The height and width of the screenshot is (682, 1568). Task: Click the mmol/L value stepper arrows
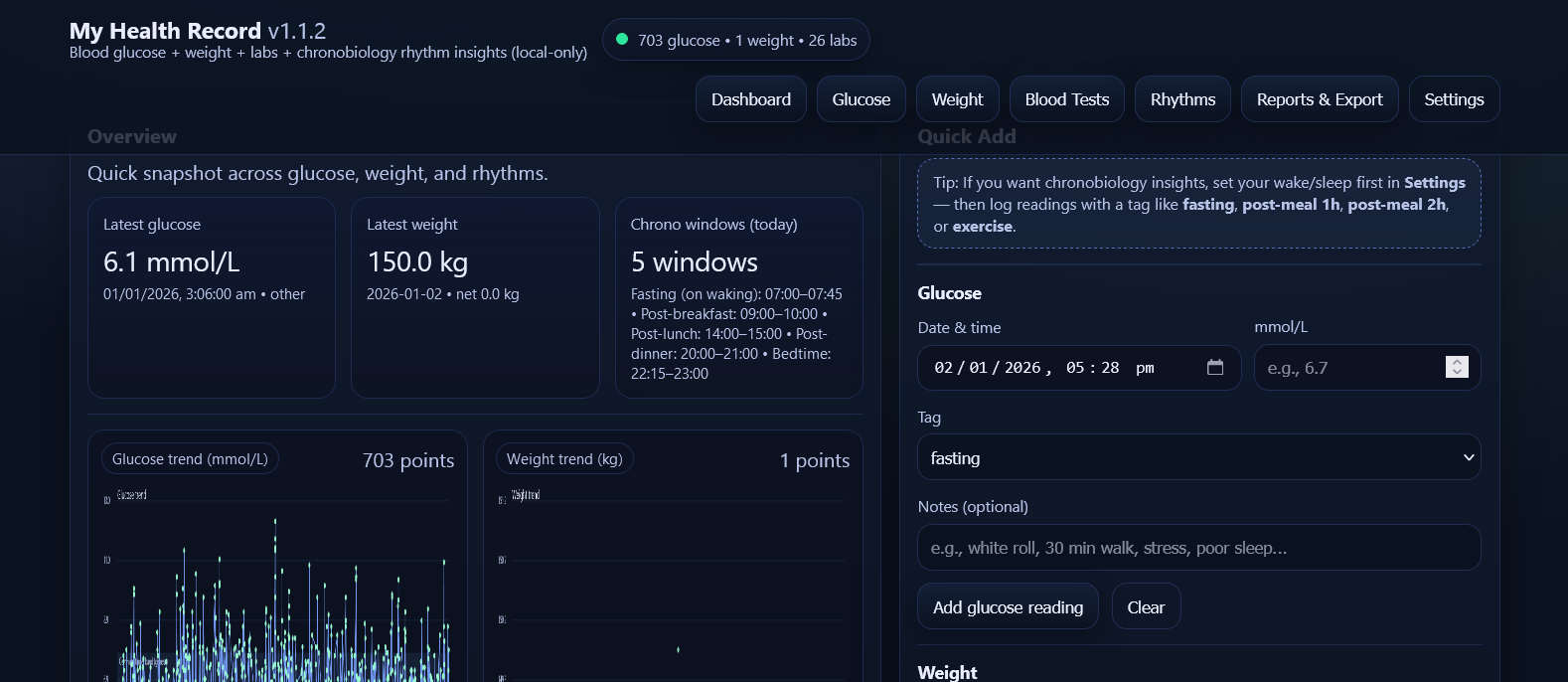click(x=1456, y=367)
